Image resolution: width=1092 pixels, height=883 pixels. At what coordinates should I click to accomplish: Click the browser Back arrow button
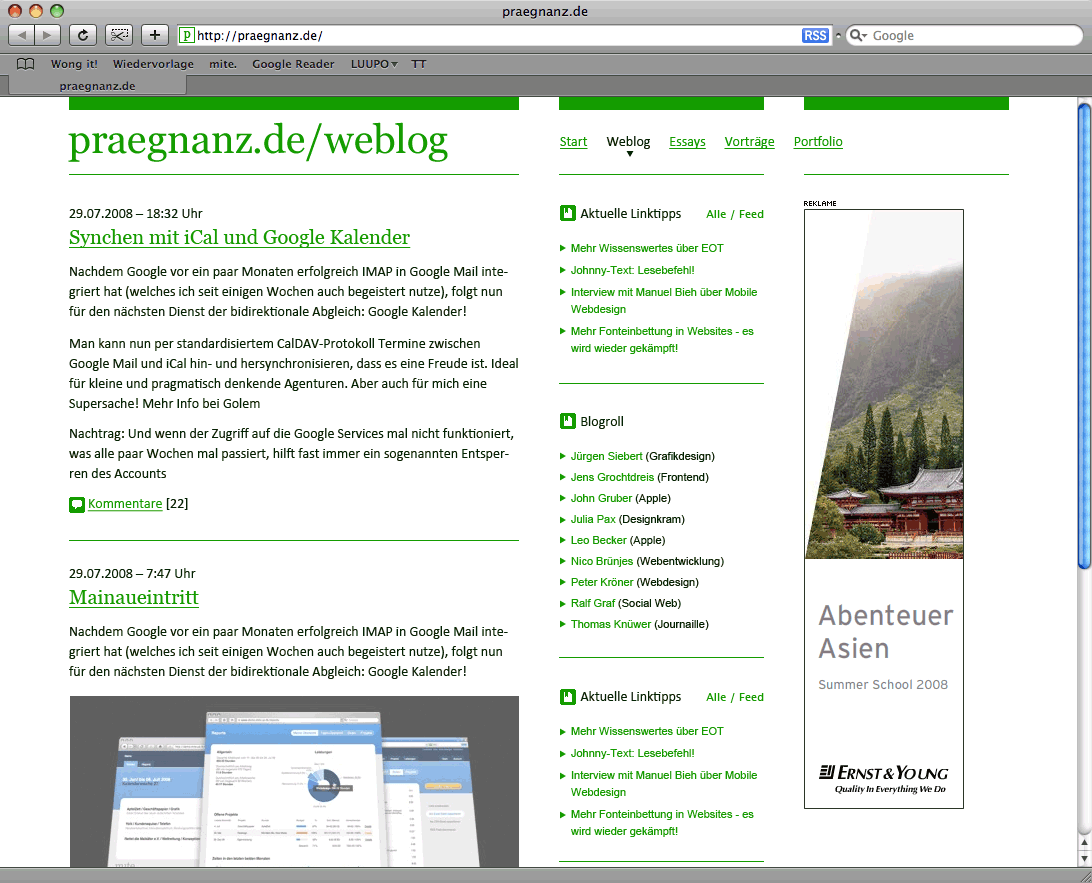click(22, 35)
